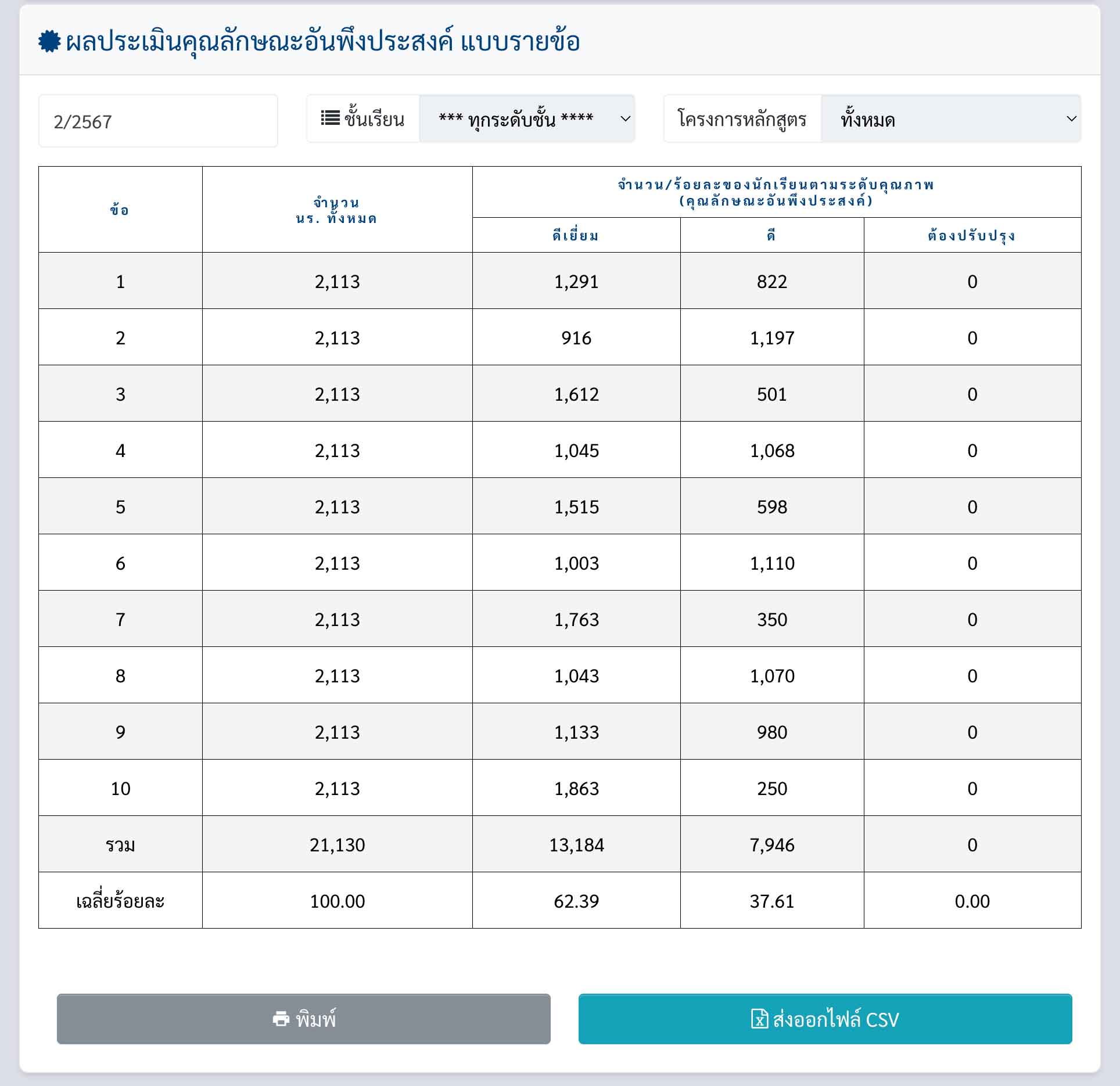Open the ทุกระดับชั้น class level dropdown
This screenshot has height=1086, width=1120.
pyautogui.click(x=526, y=119)
